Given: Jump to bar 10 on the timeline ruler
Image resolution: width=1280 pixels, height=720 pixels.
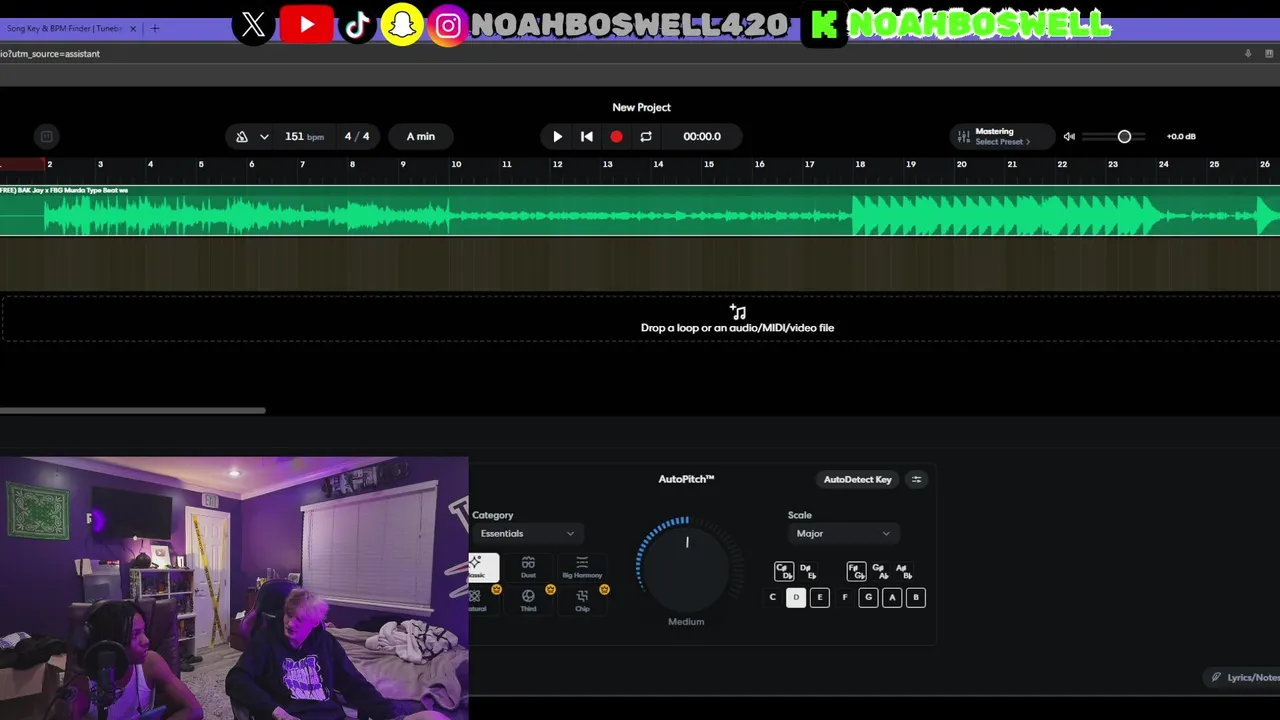Looking at the screenshot, I should click(x=456, y=164).
